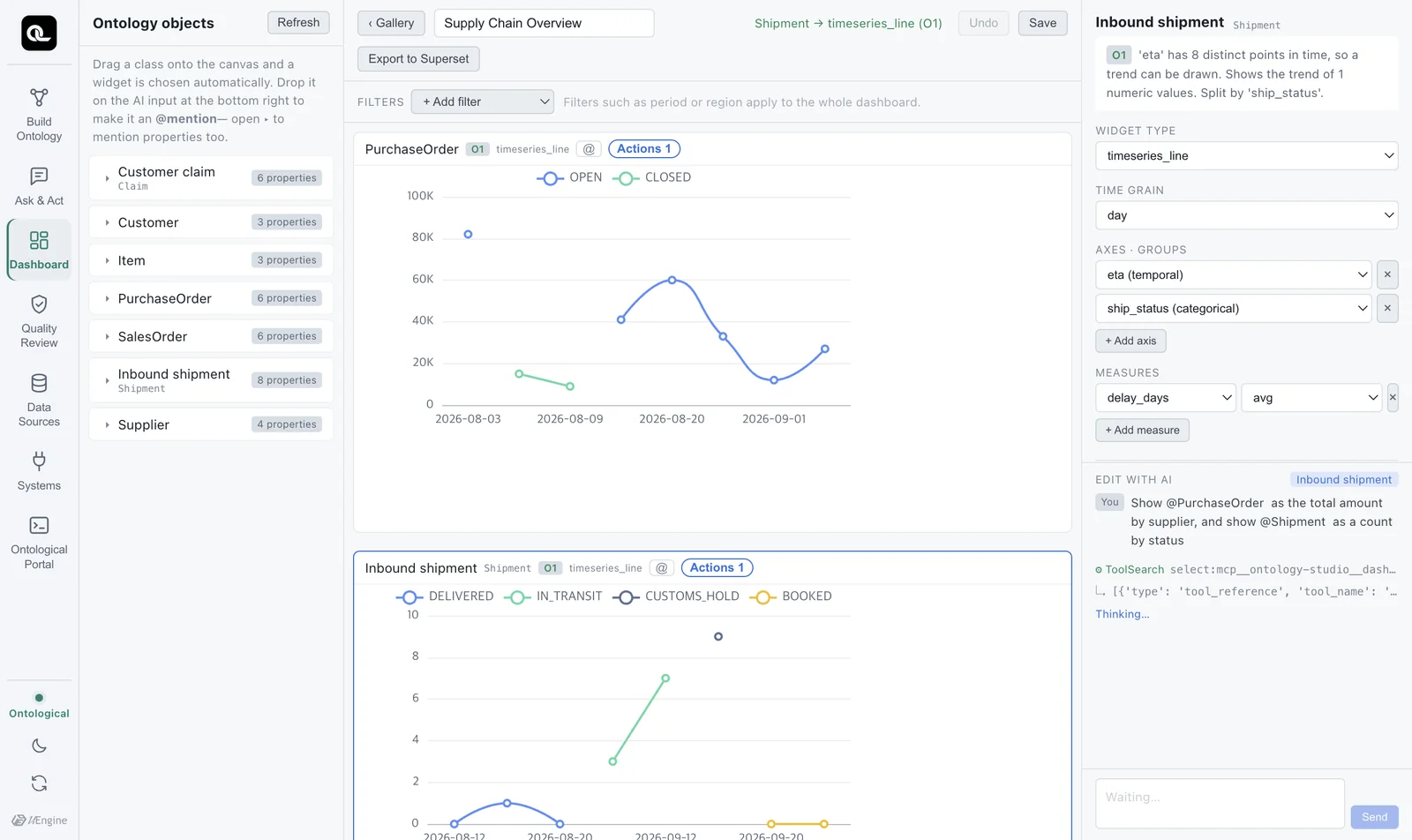Screen dimensions: 1412x840
Task: Toggle DELIVERED series in shipment legend
Action: pos(445,596)
